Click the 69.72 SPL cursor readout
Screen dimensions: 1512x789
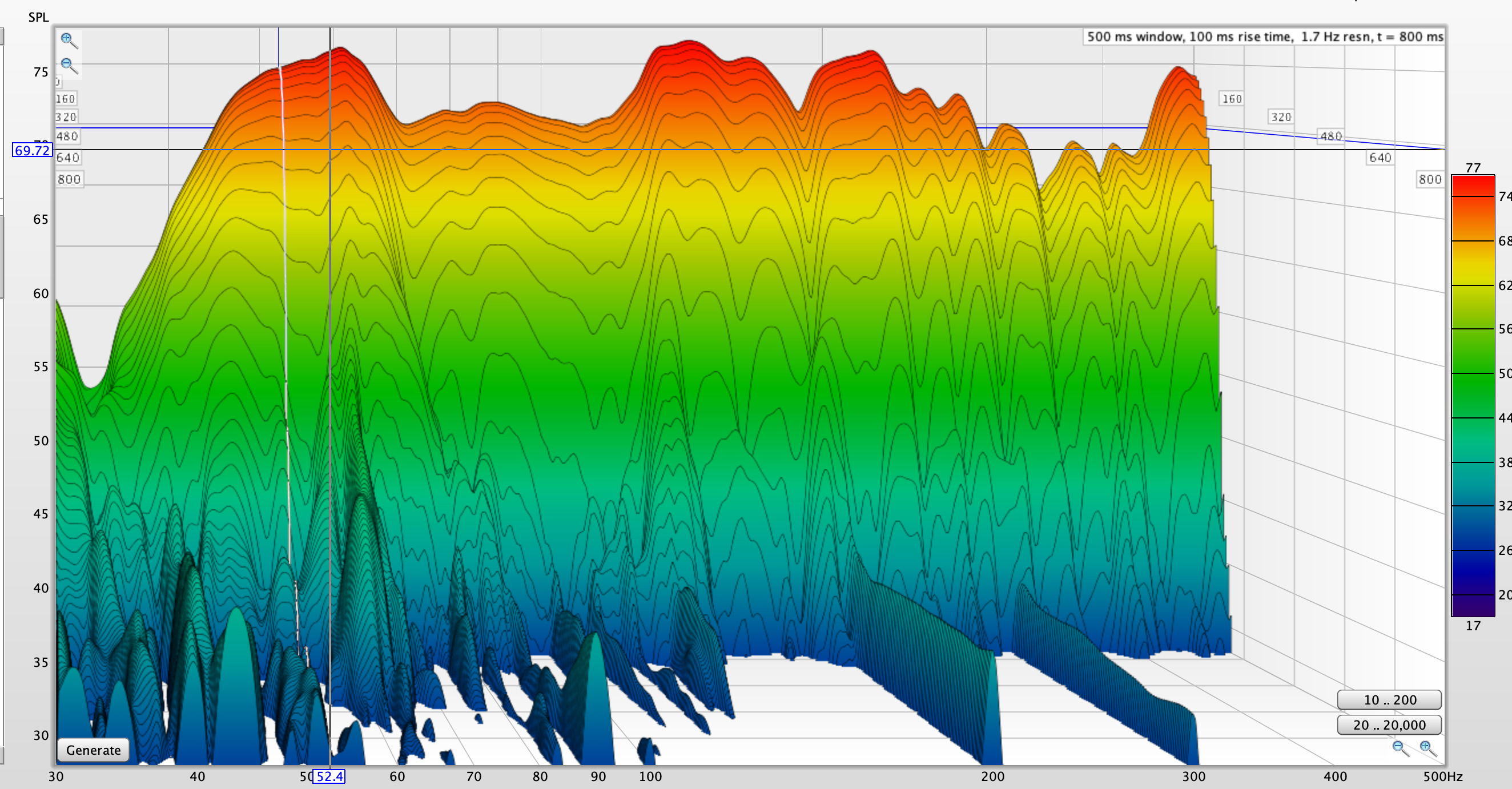(33, 150)
